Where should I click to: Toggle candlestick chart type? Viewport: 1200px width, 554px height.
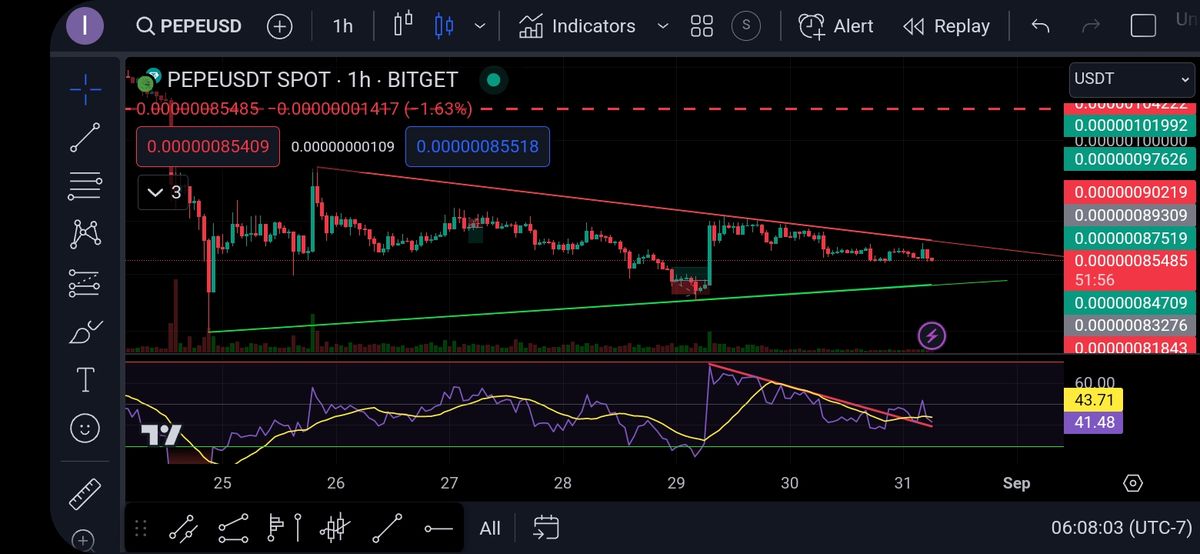point(444,27)
